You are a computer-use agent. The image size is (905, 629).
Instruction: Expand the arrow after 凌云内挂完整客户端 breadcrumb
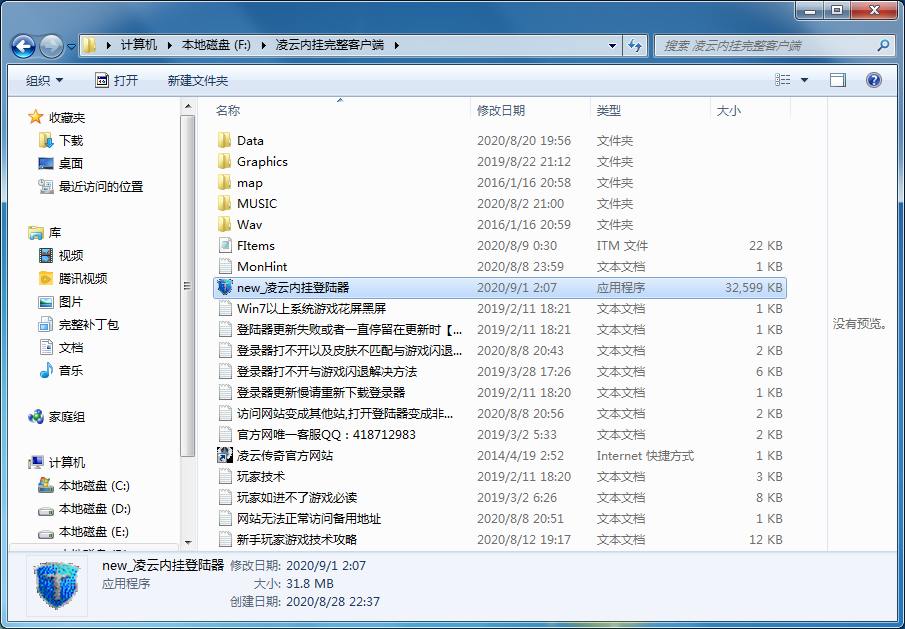click(x=397, y=46)
